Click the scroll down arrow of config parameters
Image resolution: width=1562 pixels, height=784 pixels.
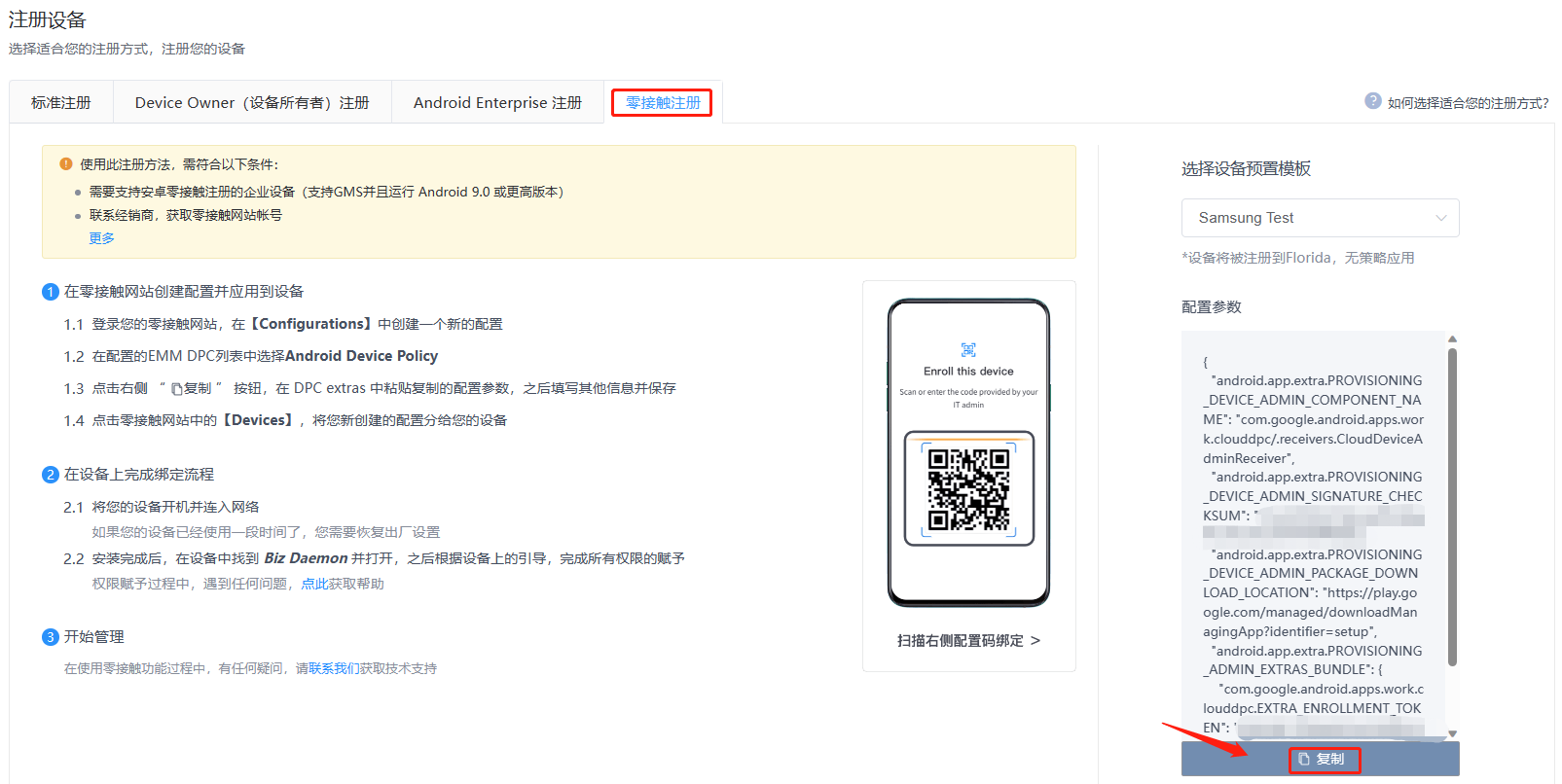[1452, 733]
